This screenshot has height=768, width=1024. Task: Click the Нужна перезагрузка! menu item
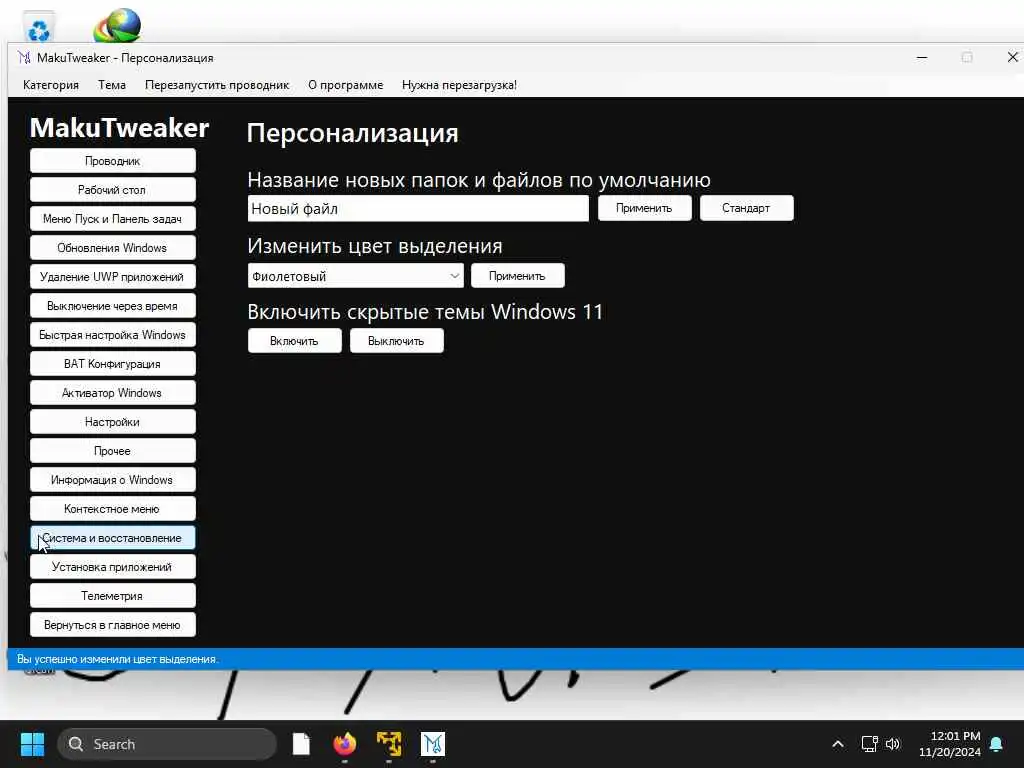point(459,85)
